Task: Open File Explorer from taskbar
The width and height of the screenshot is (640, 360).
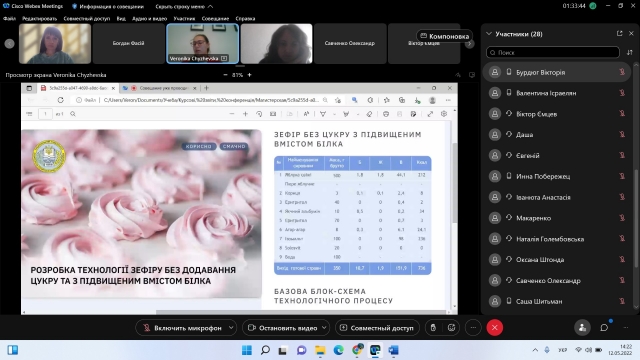Action: coord(320,350)
